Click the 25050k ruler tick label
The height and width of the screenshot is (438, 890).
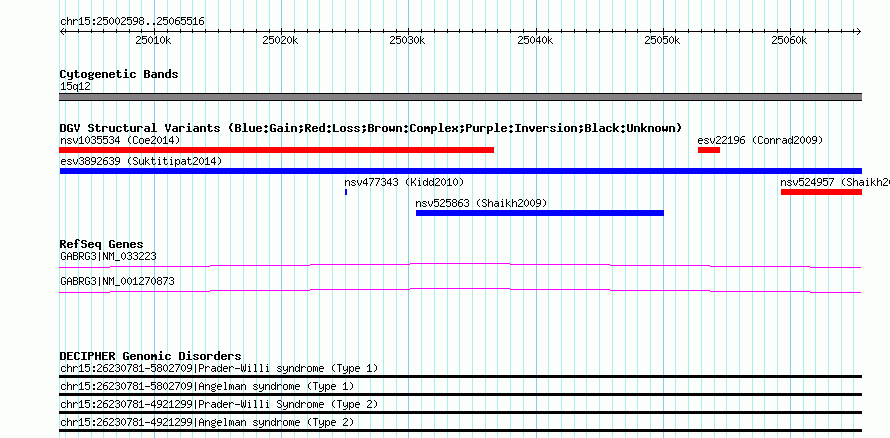pos(662,40)
